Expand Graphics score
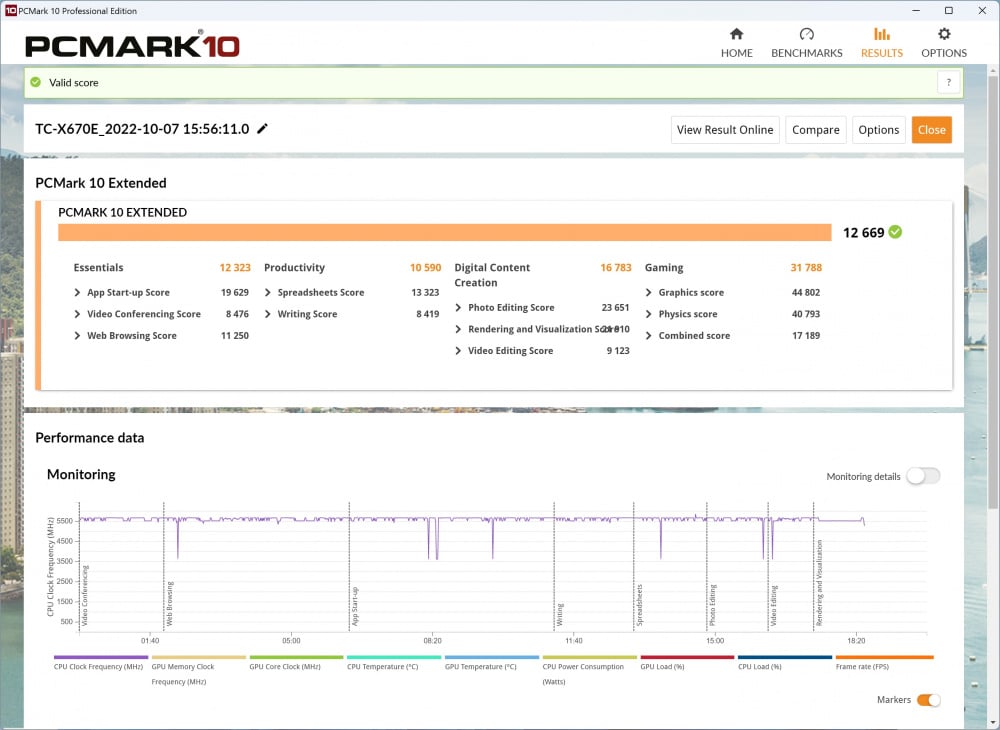The image size is (1000, 730). click(649, 293)
